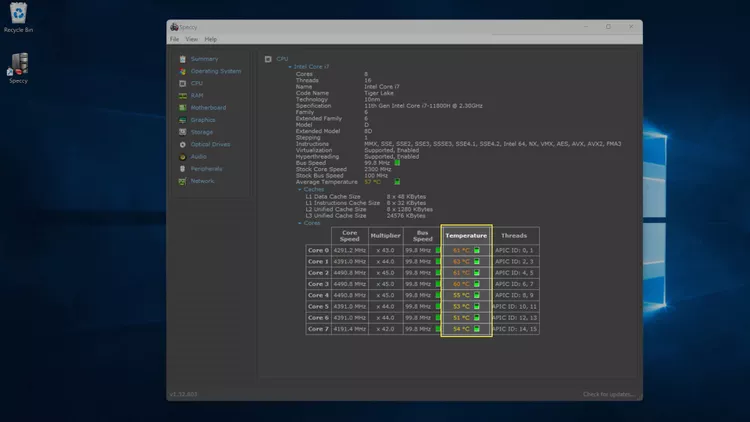
Task: Click the Check for updates link
Action: coord(609,394)
